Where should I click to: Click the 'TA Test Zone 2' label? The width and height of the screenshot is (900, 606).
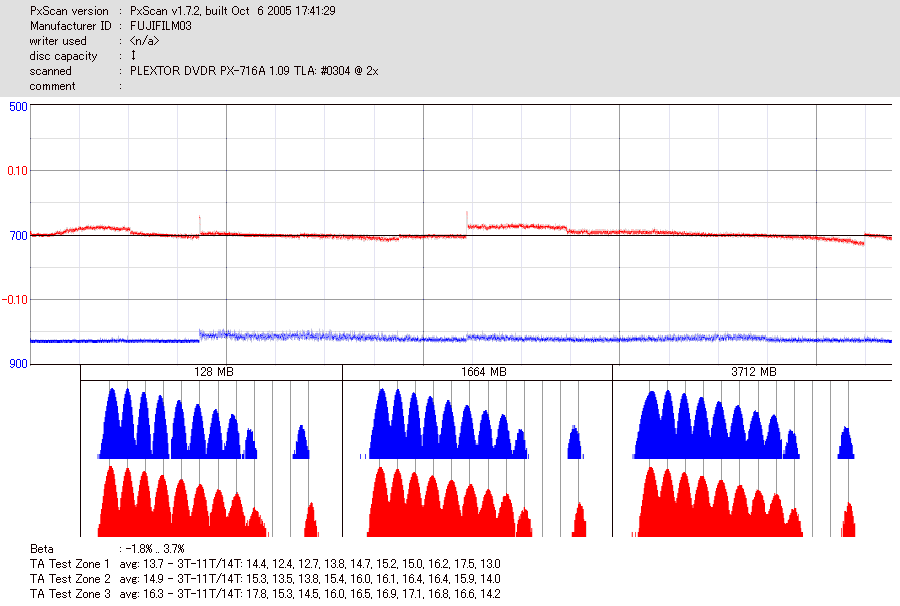tap(69, 579)
